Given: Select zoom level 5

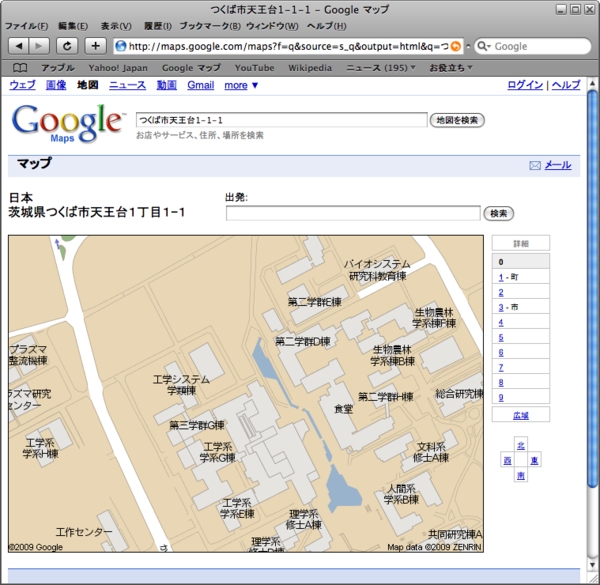Looking at the screenshot, I should (501, 337).
